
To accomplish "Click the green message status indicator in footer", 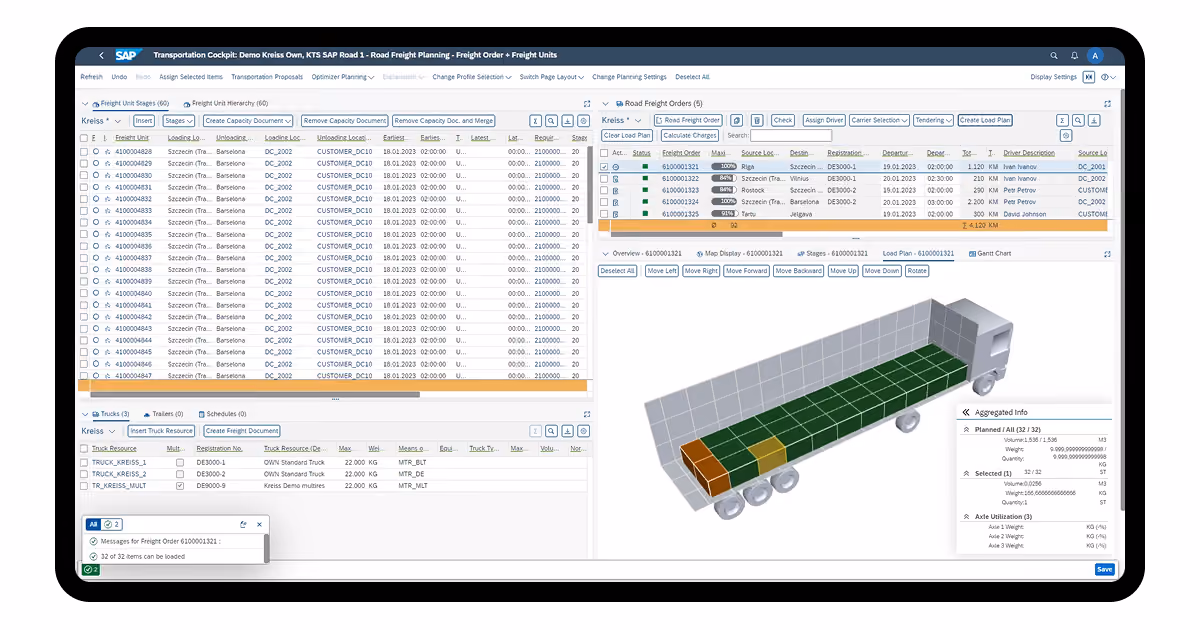I will click(x=91, y=569).
